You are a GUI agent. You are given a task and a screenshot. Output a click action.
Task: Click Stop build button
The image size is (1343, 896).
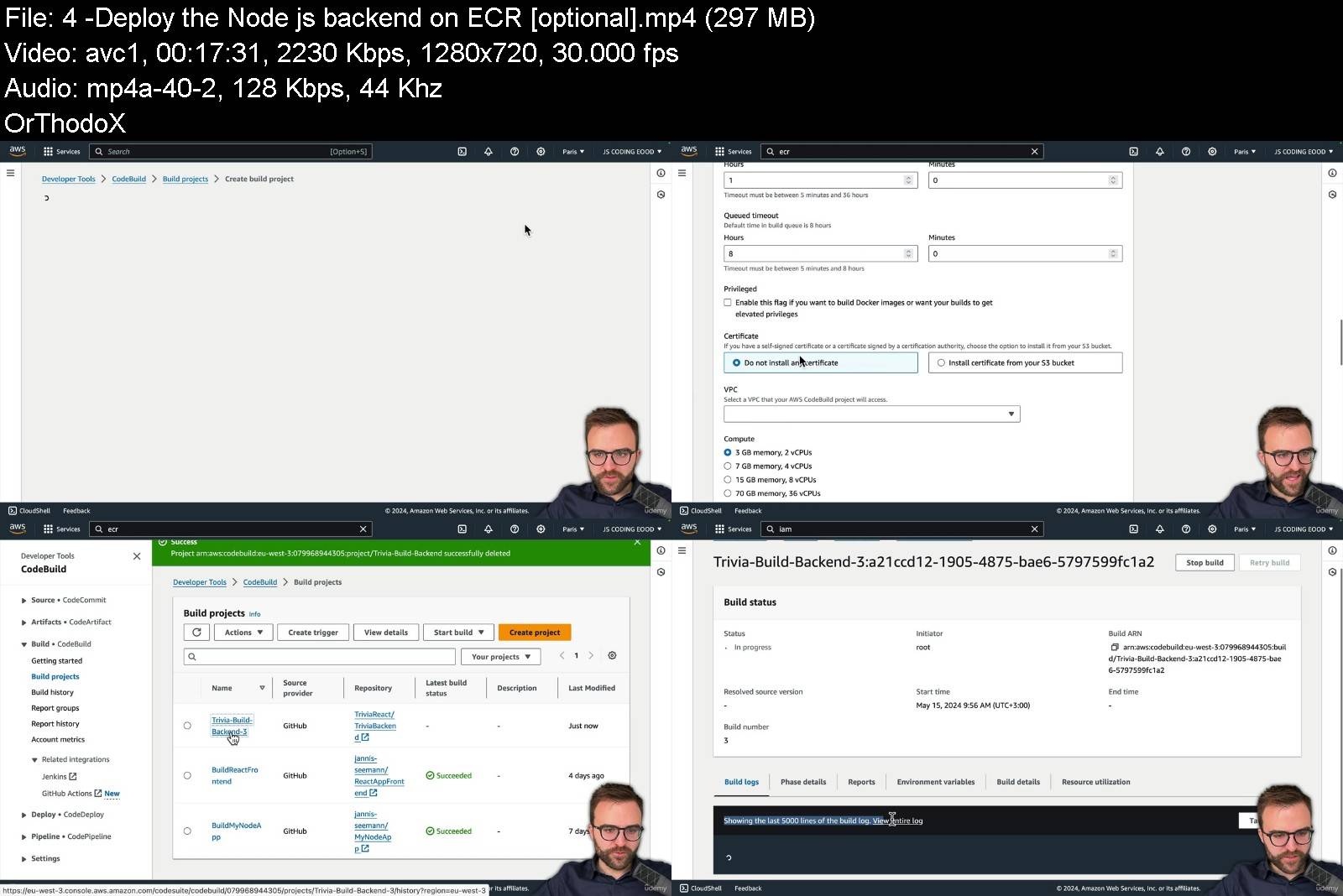tap(1205, 563)
